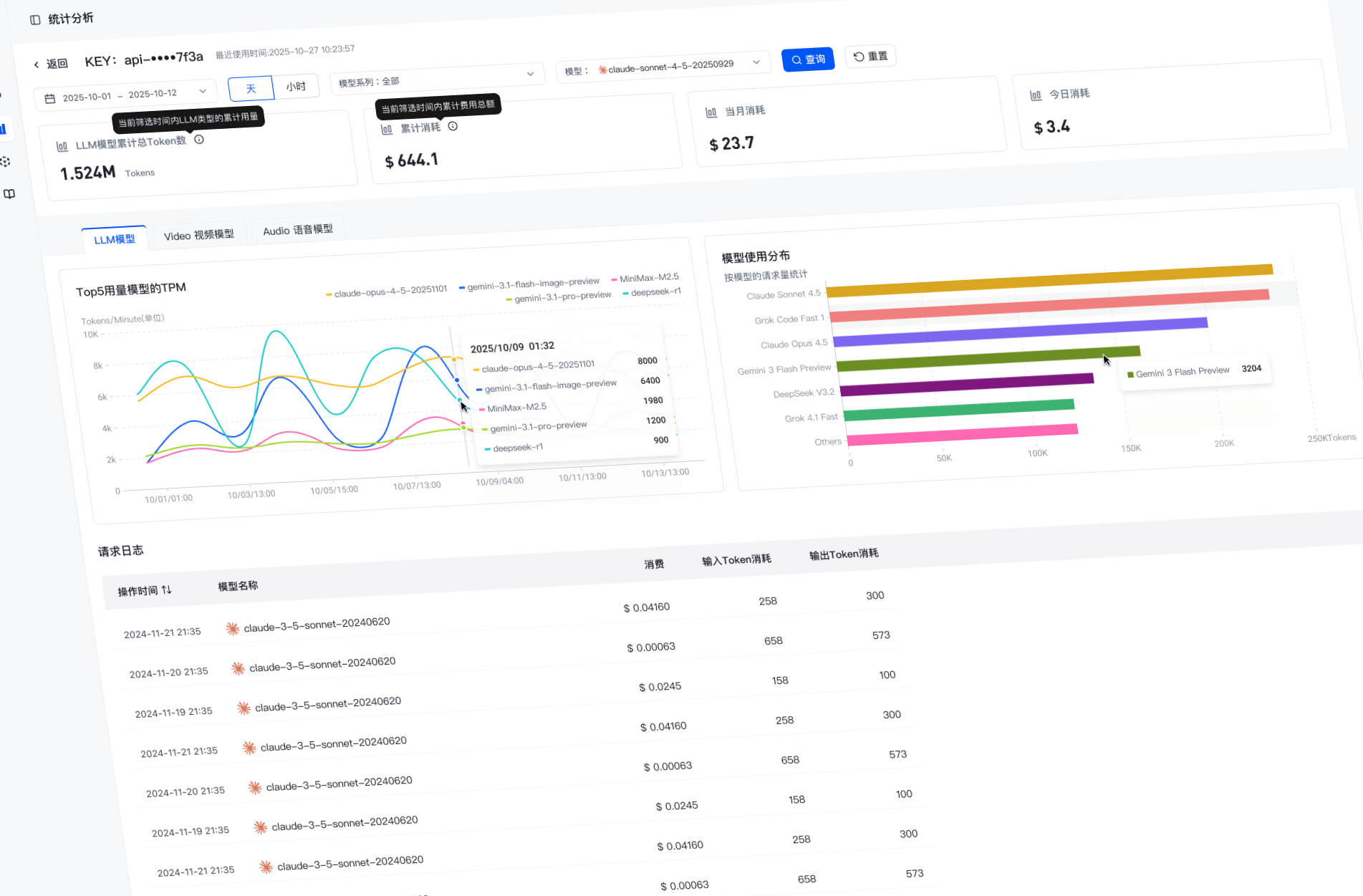
Task: Click the 3204 value in the bar tooltip
Action: pos(1251,368)
